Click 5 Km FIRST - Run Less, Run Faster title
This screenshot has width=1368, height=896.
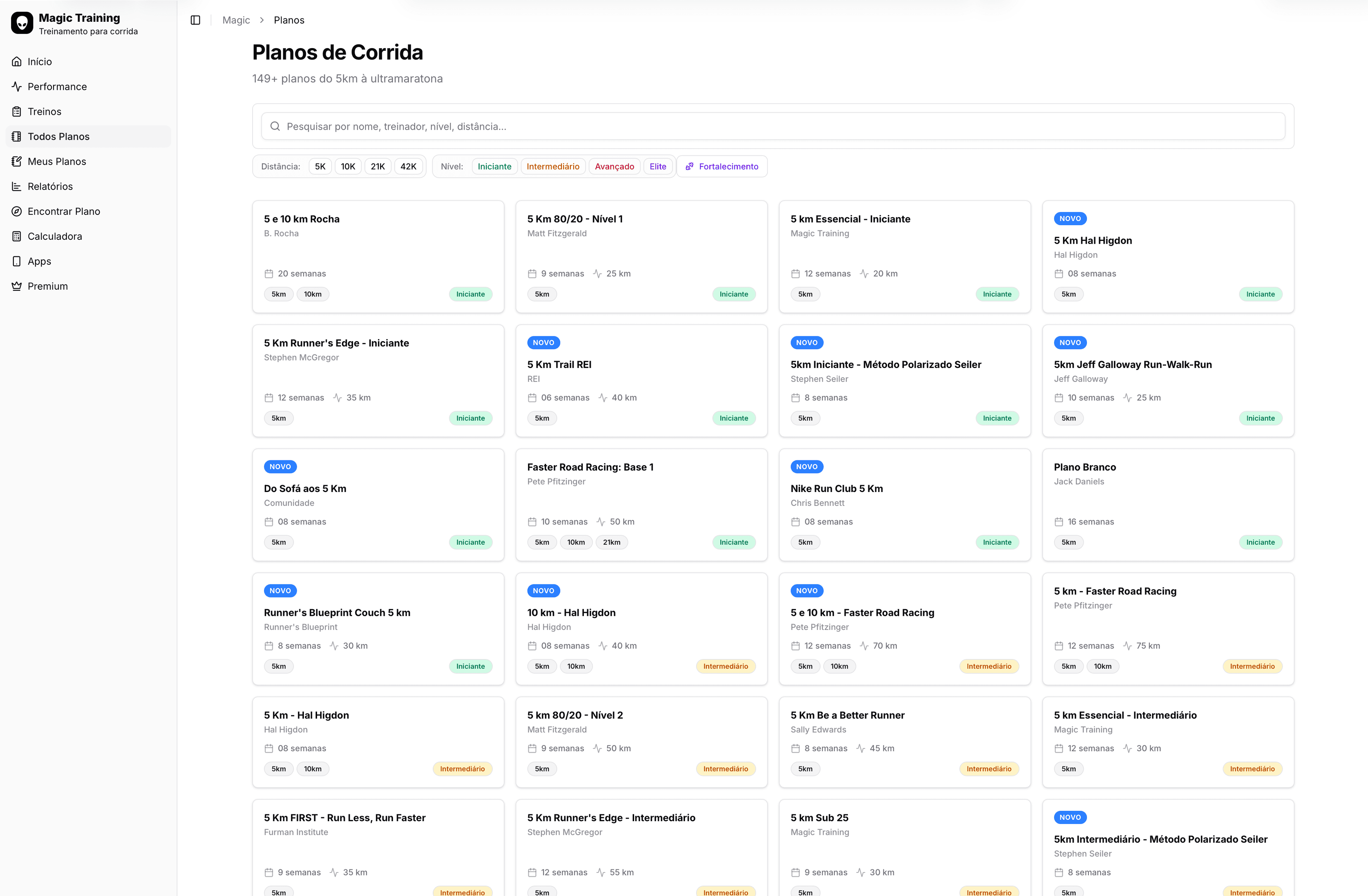point(345,818)
